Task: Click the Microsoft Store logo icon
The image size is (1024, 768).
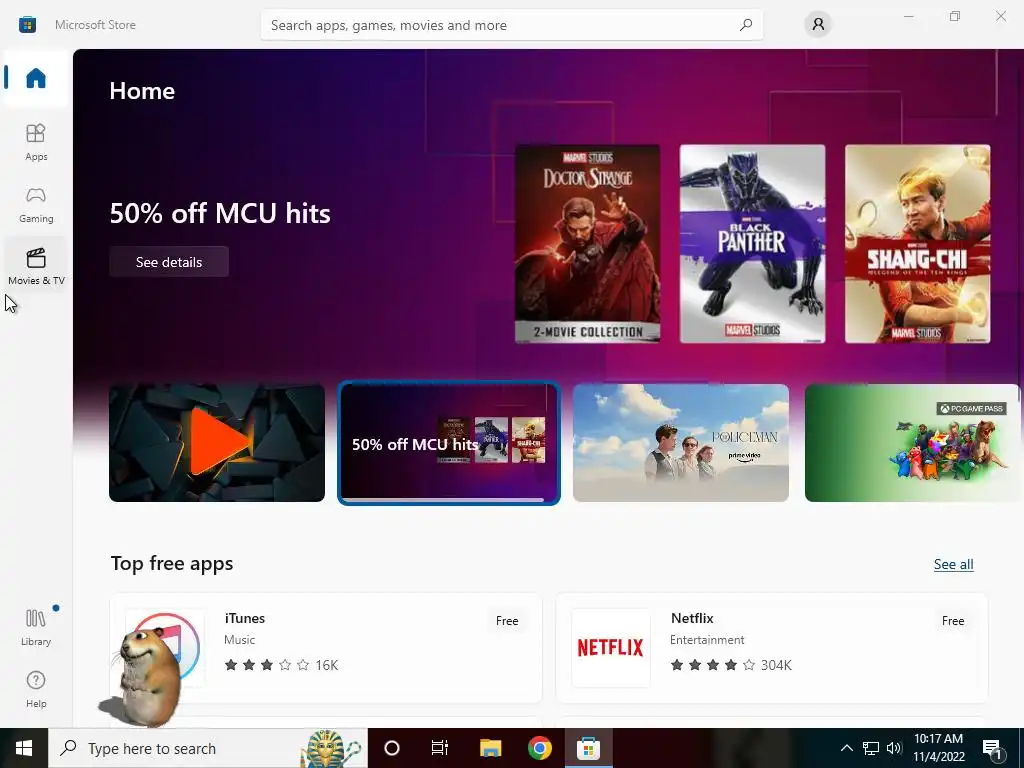Action: (27, 25)
